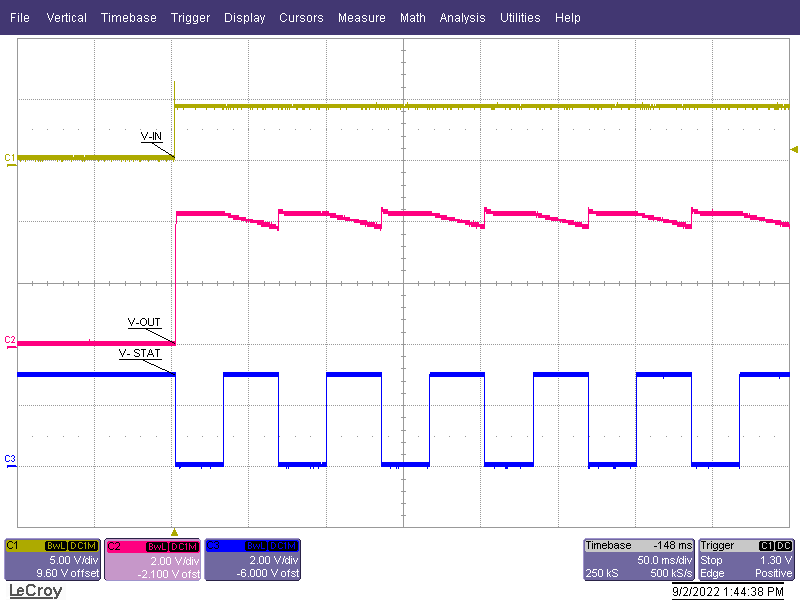Image resolution: width=800 pixels, height=600 pixels.
Task: Click the yellow trigger position marker below the grid
Action: click(x=174, y=534)
